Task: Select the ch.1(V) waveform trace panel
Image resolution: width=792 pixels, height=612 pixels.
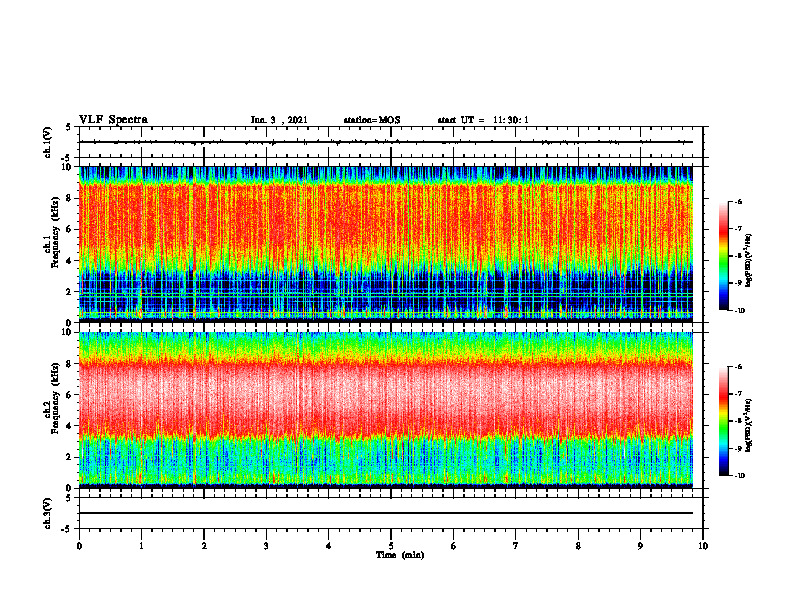Action: point(391,142)
